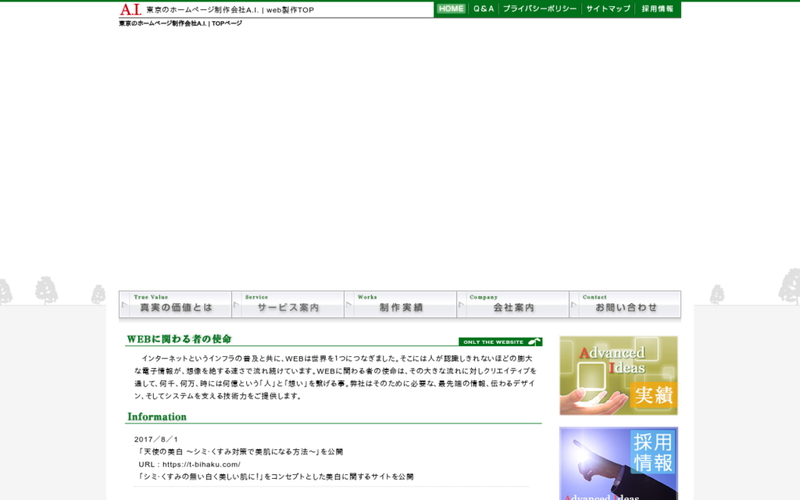Open the Advanced Ideas 実績 banner
This screenshot has width=800, height=500.
pos(618,375)
